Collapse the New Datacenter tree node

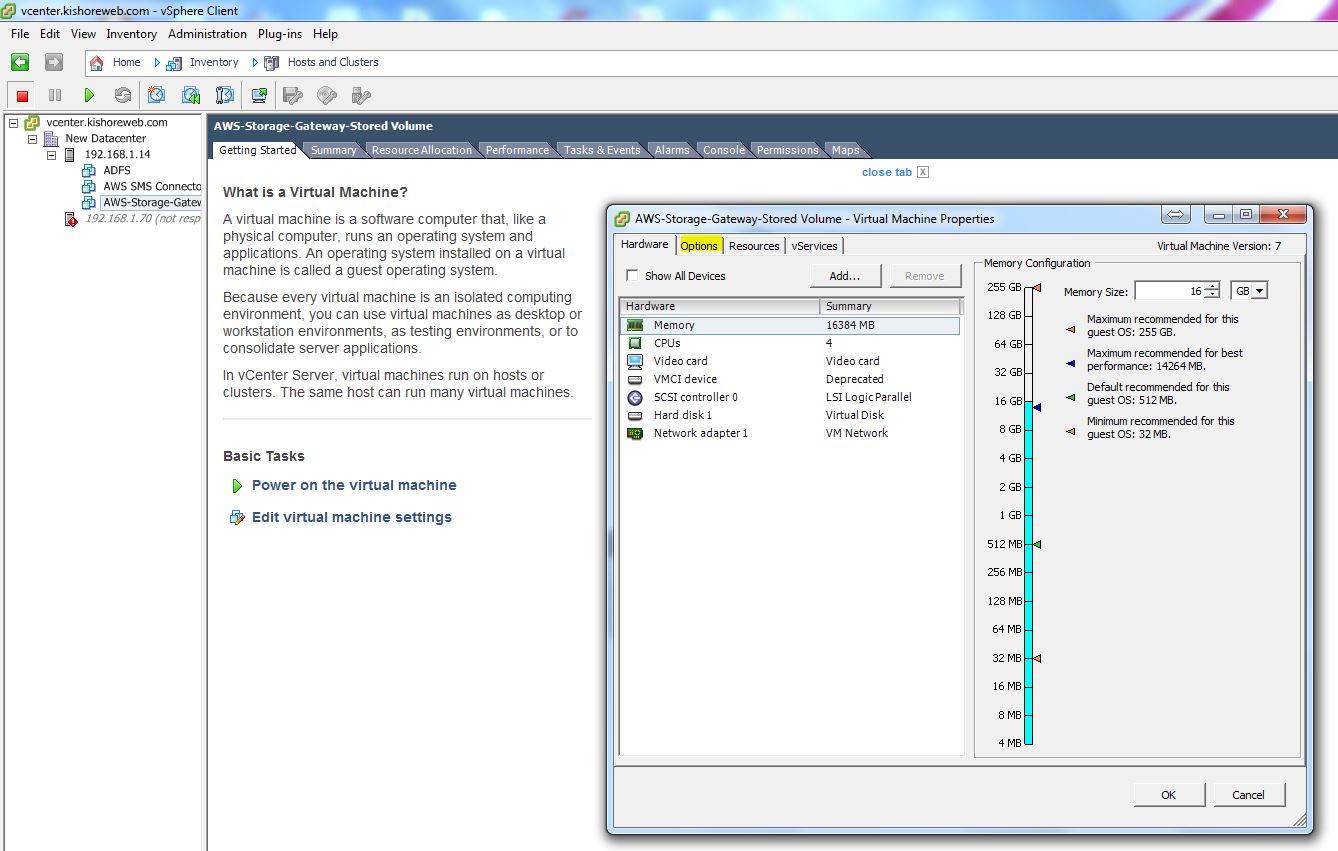(x=32, y=139)
